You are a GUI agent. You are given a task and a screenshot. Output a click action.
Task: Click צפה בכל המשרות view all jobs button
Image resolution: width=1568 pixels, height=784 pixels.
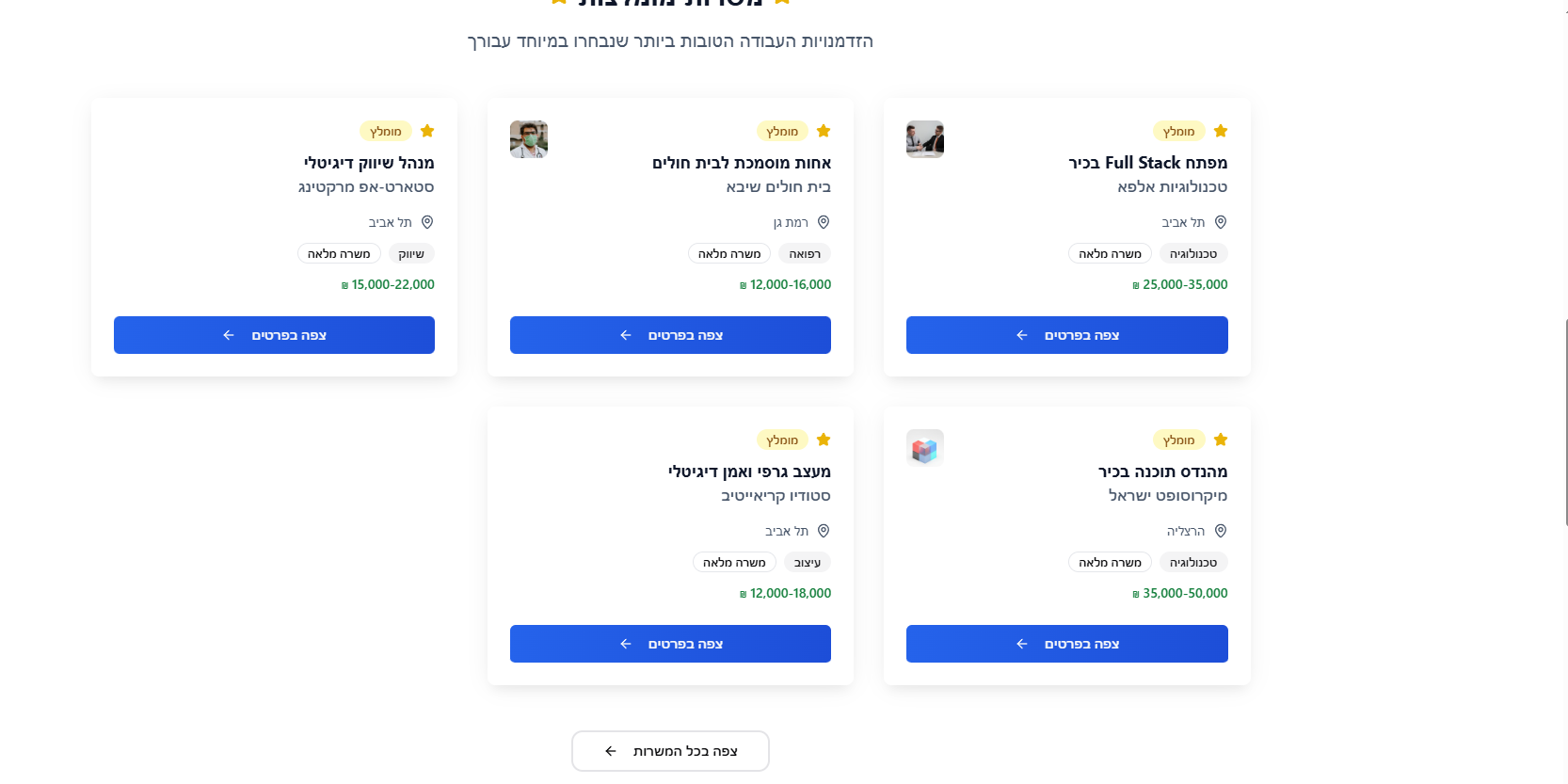(670, 751)
